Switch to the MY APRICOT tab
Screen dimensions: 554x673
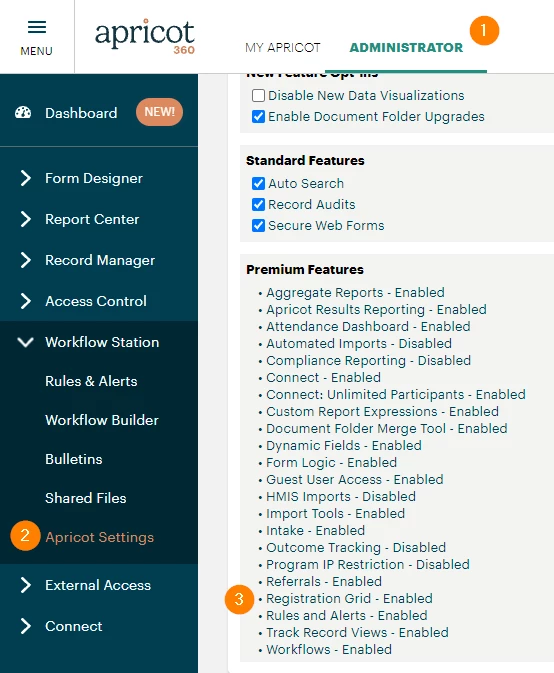pyautogui.click(x=283, y=47)
